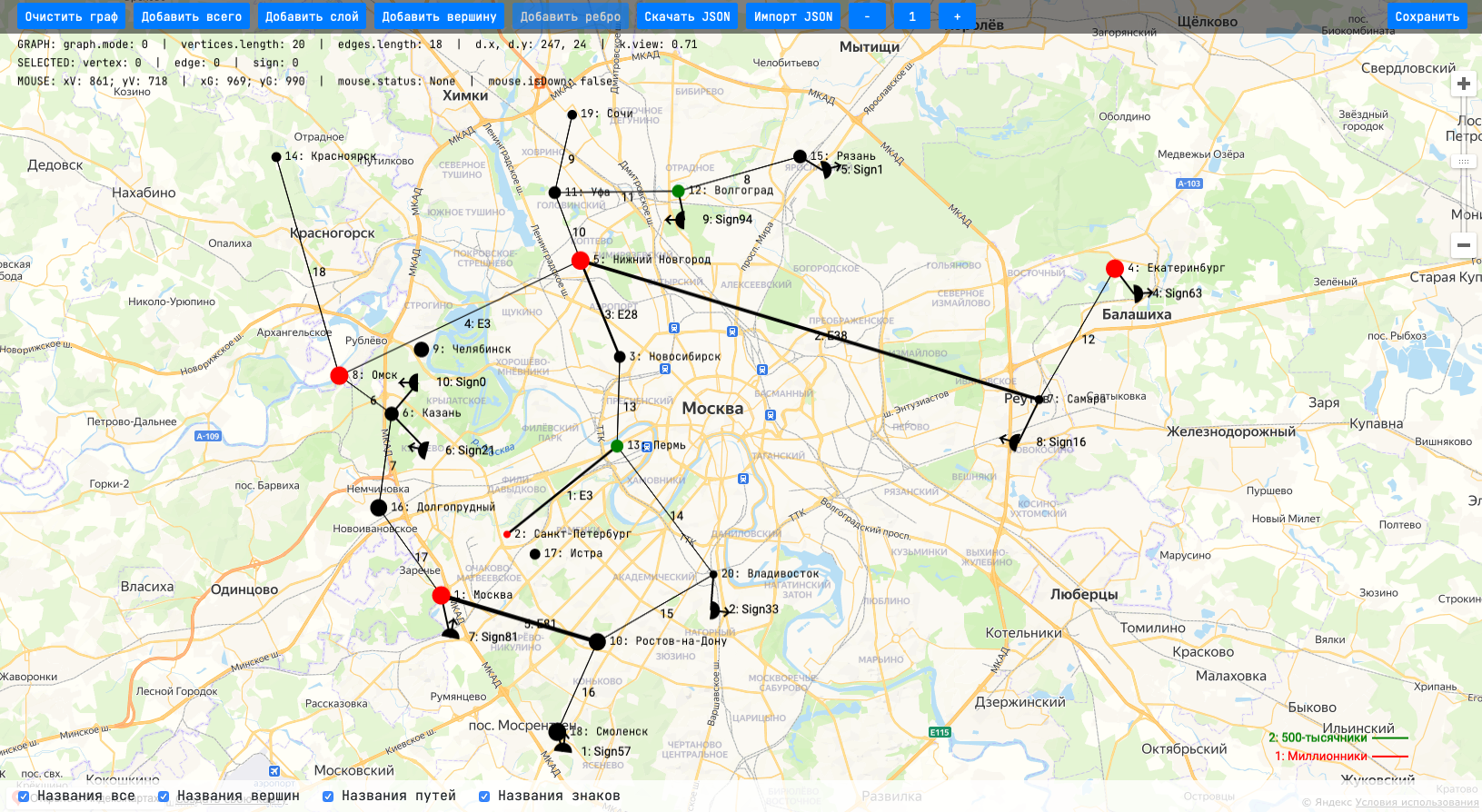Select green vertex 12 Волгоград

(678, 191)
